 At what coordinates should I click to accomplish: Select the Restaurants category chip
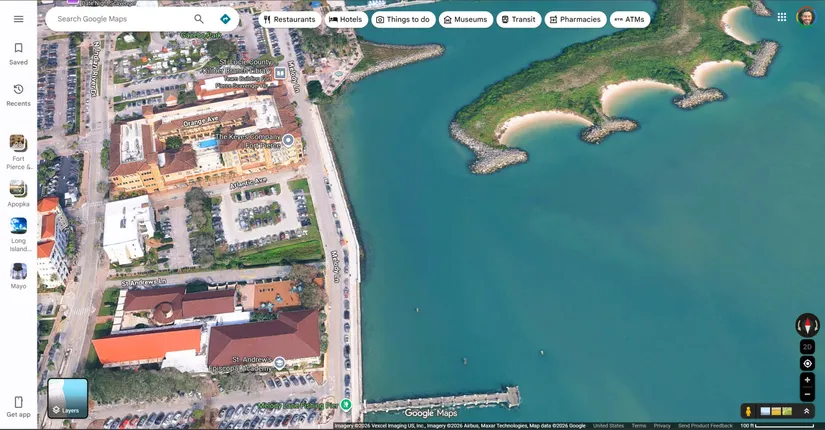[289, 19]
